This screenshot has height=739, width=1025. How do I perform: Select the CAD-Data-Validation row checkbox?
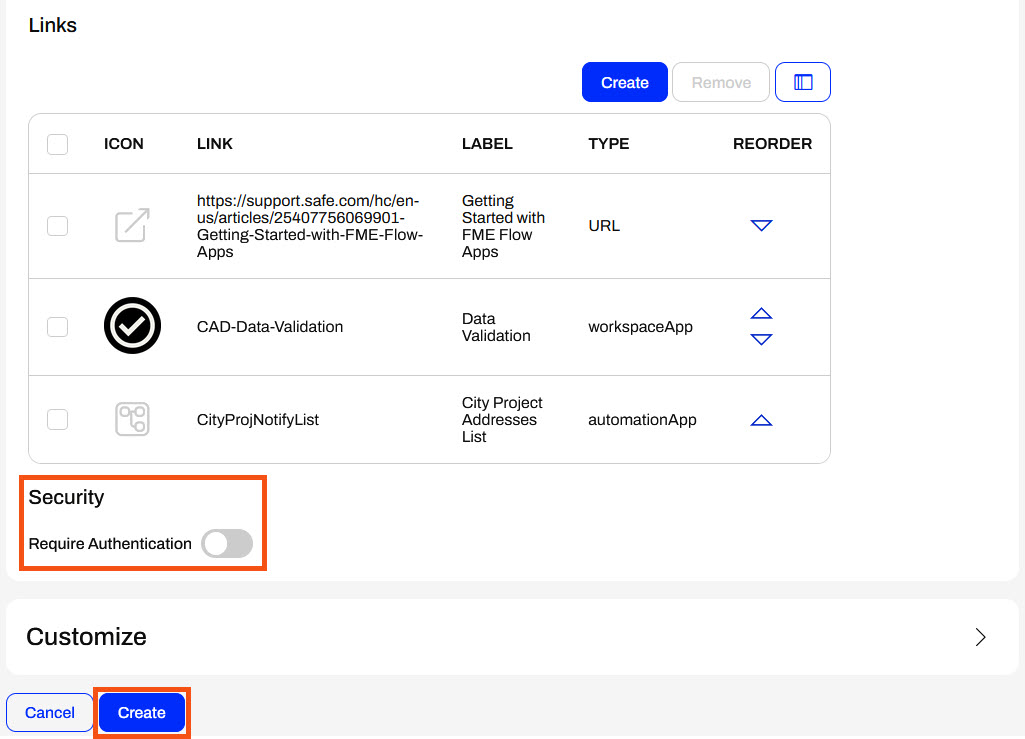[58, 327]
